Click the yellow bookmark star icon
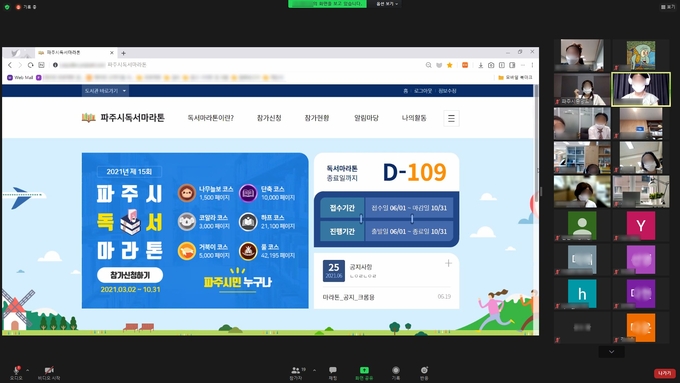680x383 pixels. click(x=450, y=65)
